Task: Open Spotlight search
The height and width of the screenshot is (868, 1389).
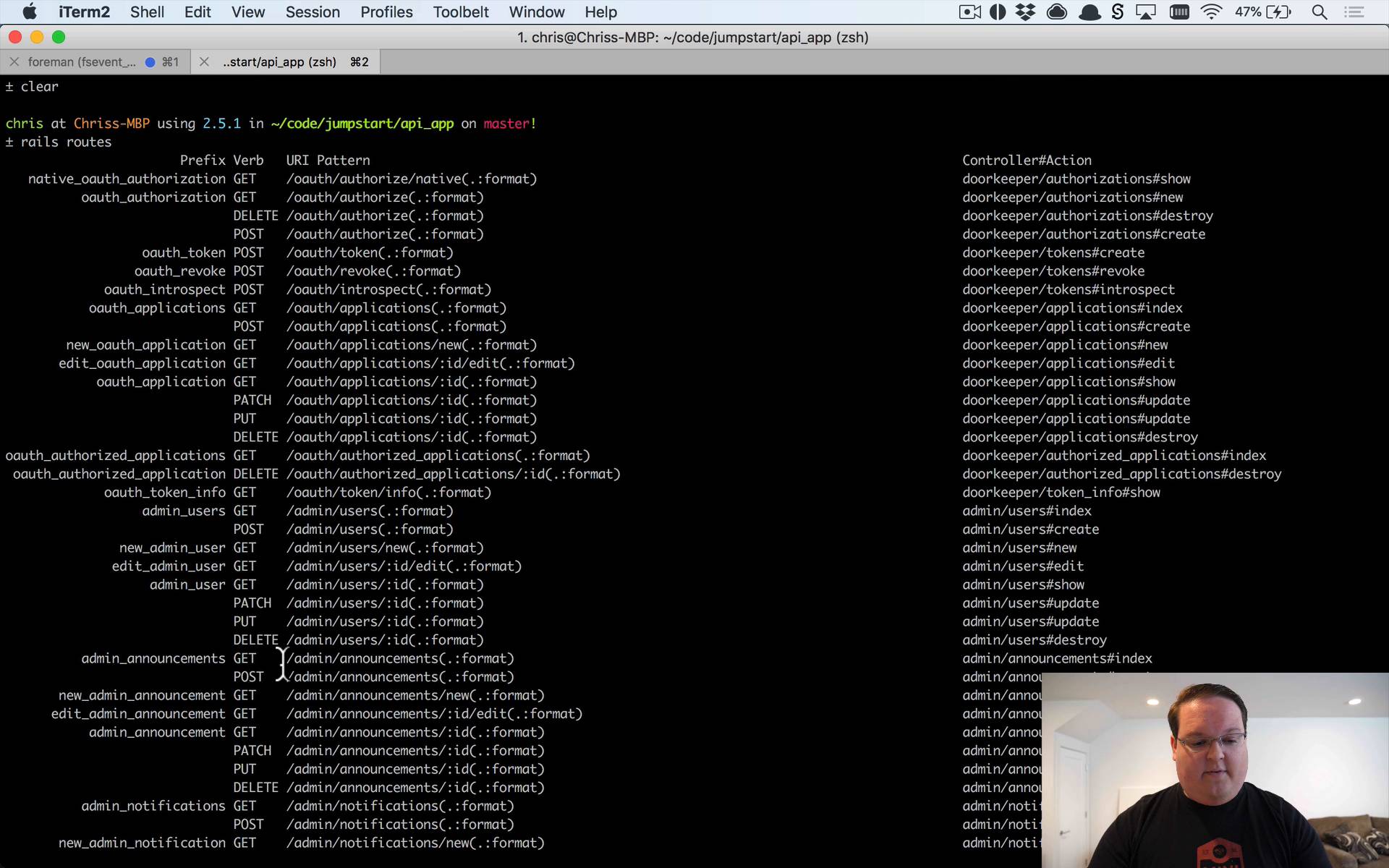Action: (x=1320, y=12)
